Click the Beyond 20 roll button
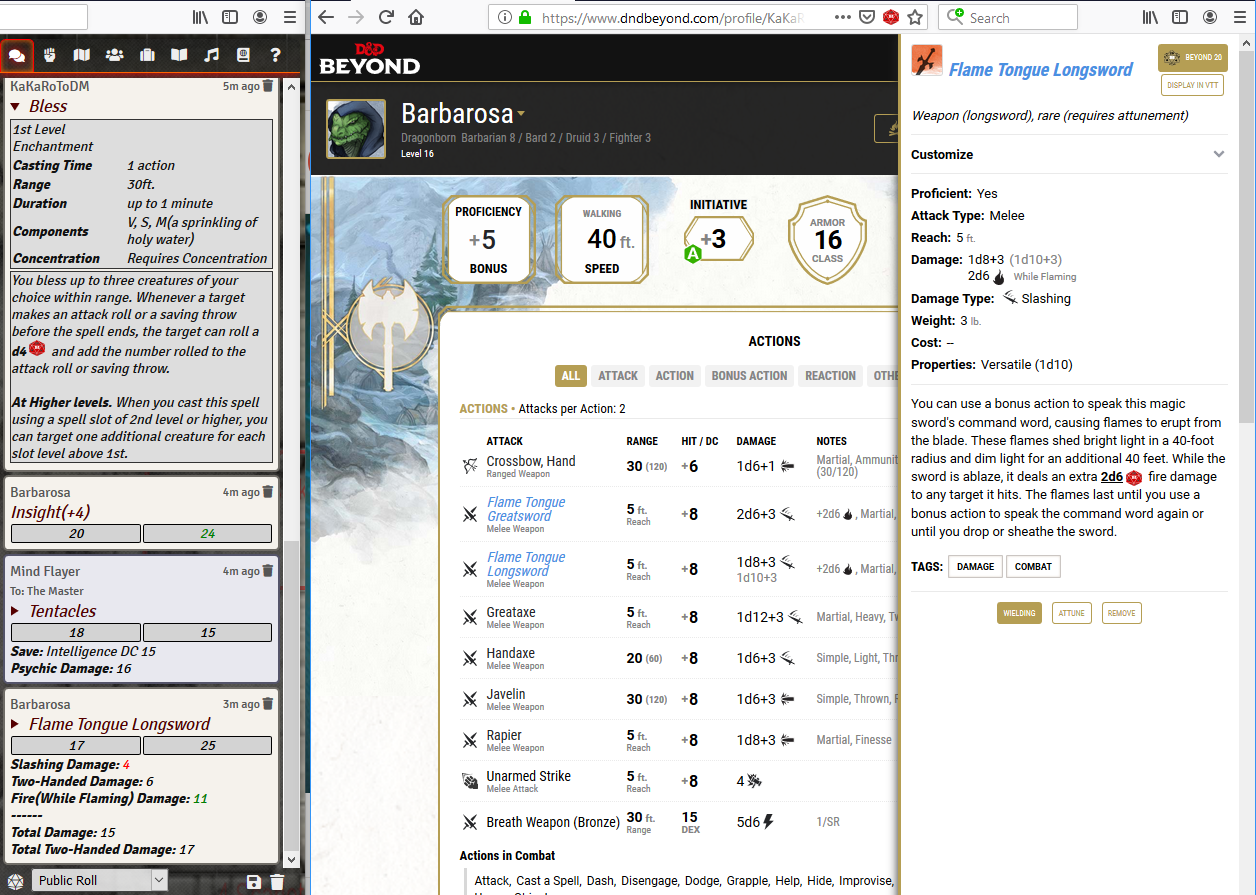This screenshot has height=895, width=1256. [x=1192, y=58]
